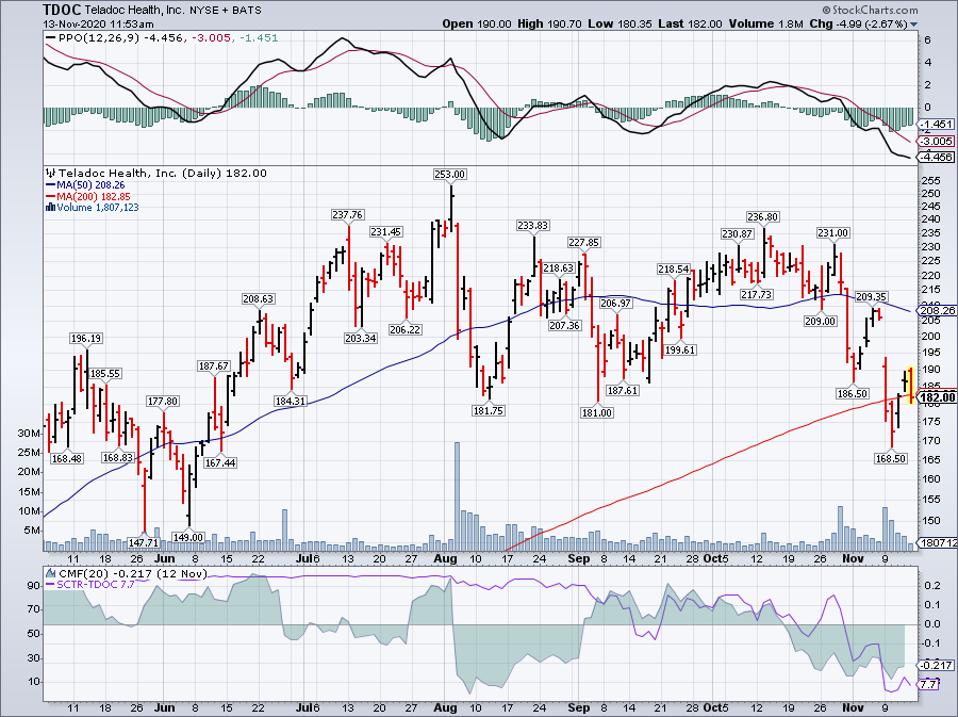Image resolution: width=958 pixels, height=717 pixels.
Task: Click the PPO(12,26,9) black line legend marker
Action: [x=50, y=38]
